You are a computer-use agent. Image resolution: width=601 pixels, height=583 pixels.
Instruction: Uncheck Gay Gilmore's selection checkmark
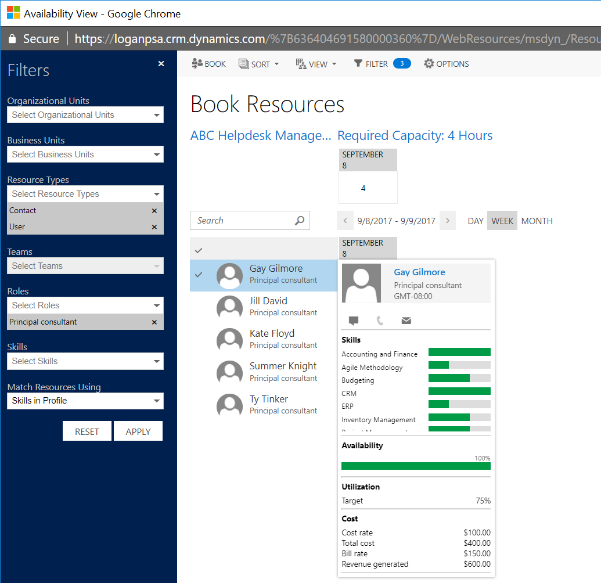(x=198, y=275)
